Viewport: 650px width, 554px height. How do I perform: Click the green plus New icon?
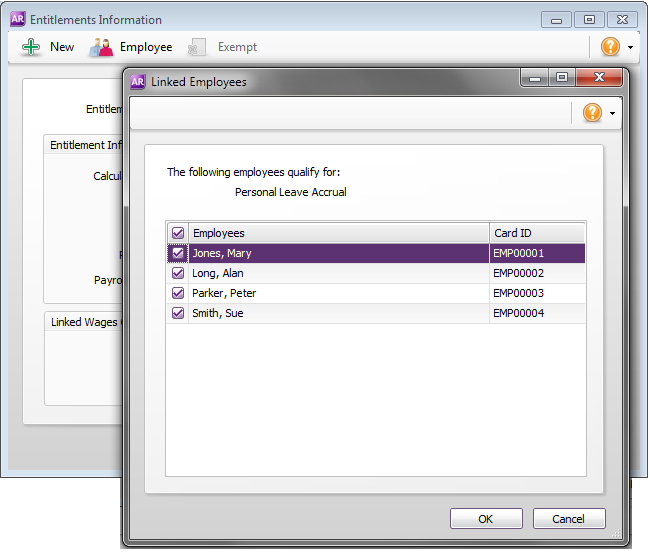tap(31, 47)
